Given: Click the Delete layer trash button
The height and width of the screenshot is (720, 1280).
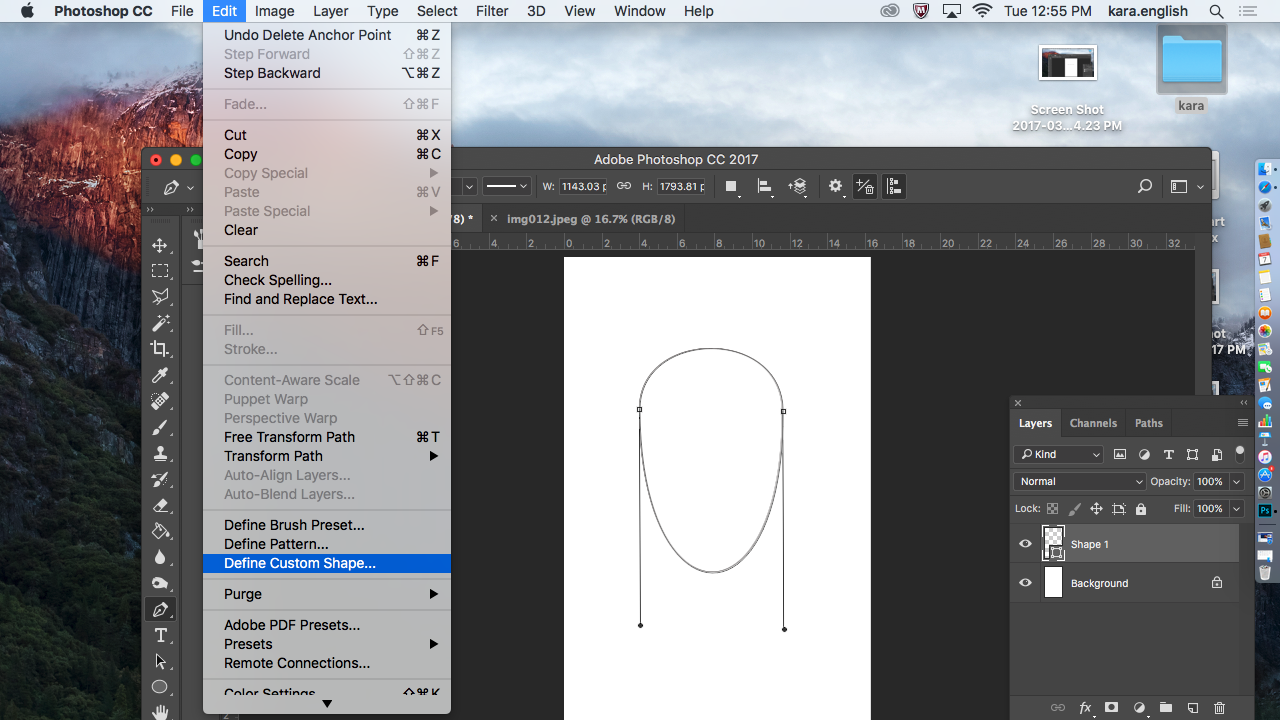Looking at the screenshot, I should pos(1219,707).
